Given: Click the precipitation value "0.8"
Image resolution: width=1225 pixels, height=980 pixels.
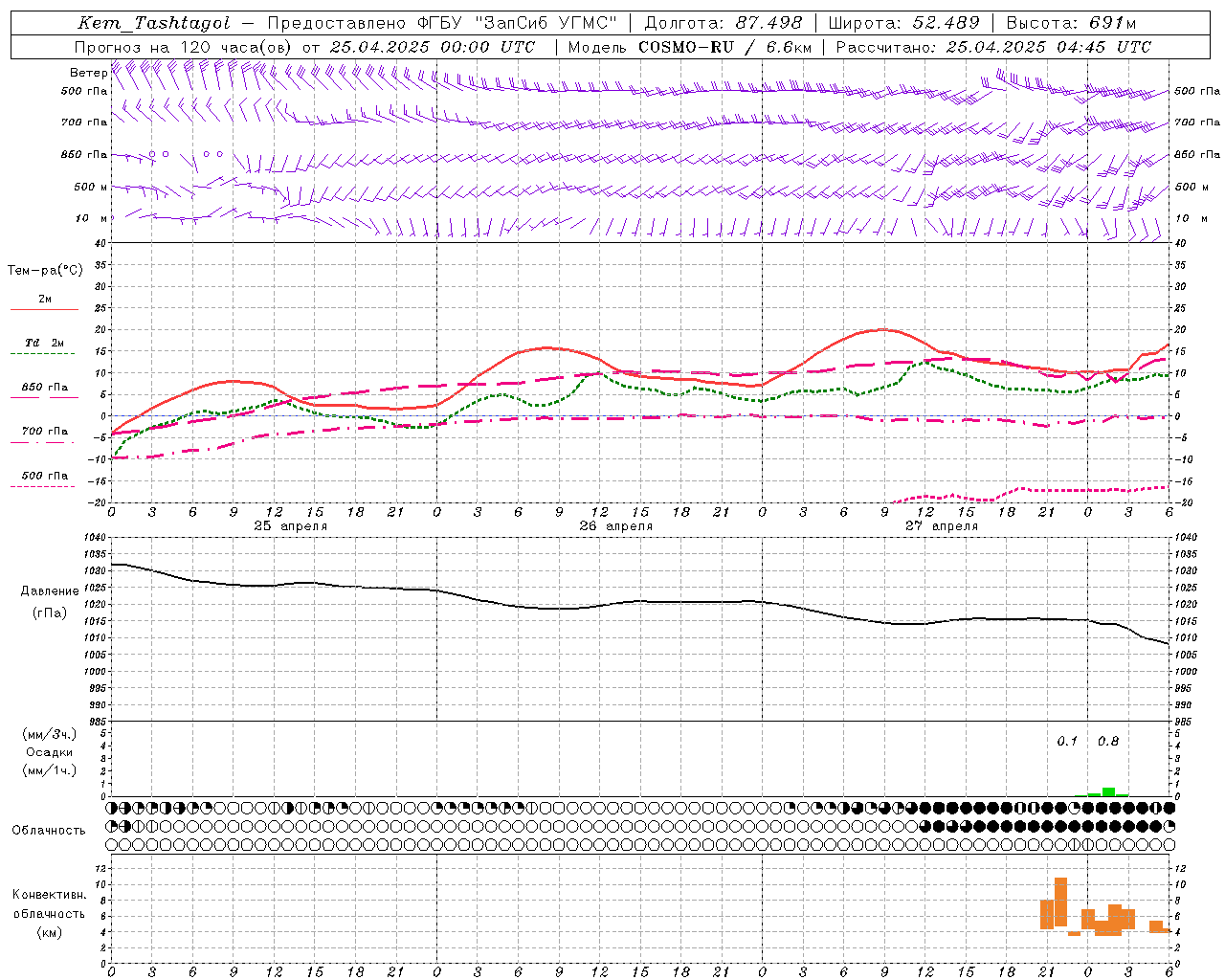Looking at the screenshot, I should point(1108,741).
